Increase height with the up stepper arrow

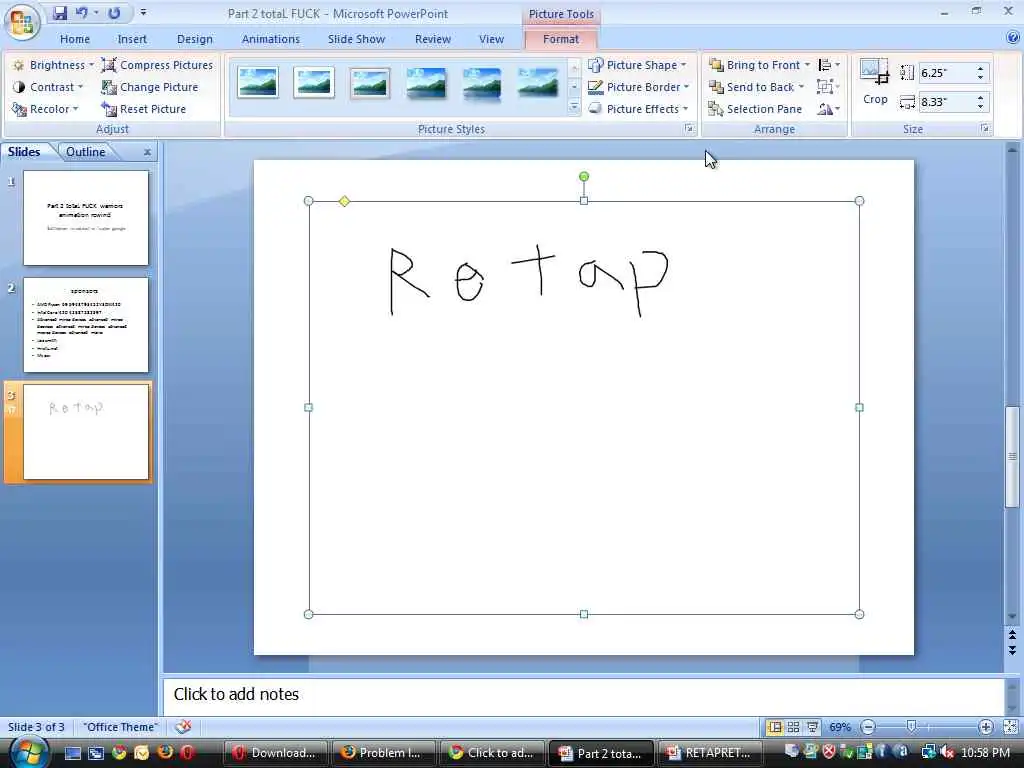tap(980, 68)
